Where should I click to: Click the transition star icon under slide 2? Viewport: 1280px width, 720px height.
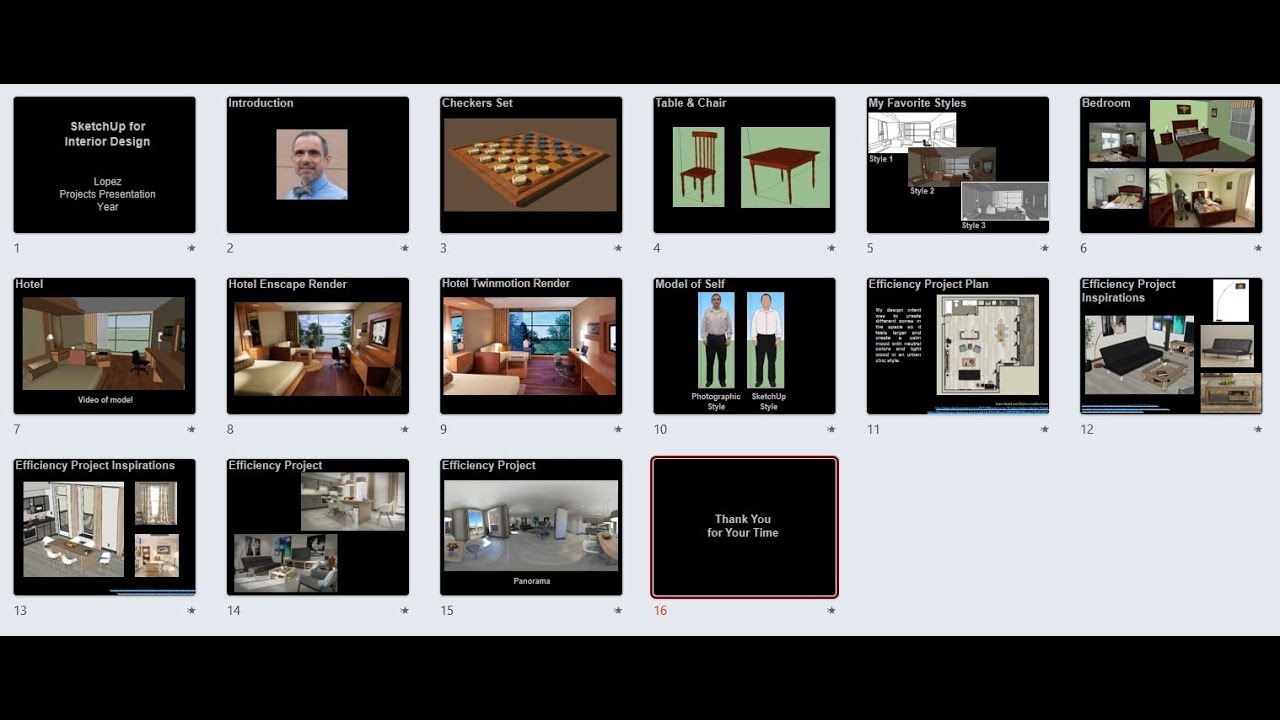[x=404, y=248]
